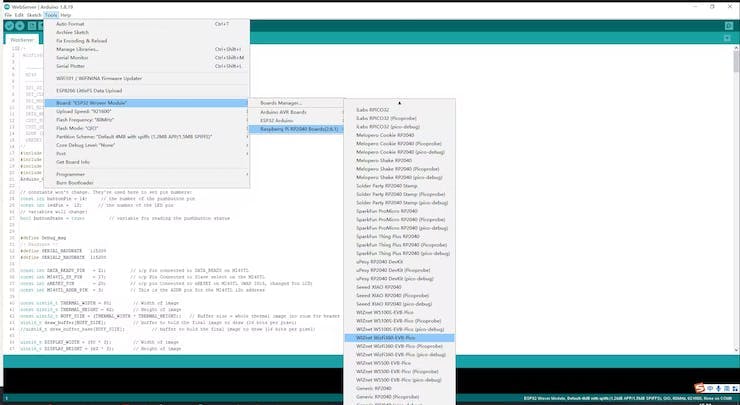Open Serial Monitor from Tools menu

(x=146, y=58)
